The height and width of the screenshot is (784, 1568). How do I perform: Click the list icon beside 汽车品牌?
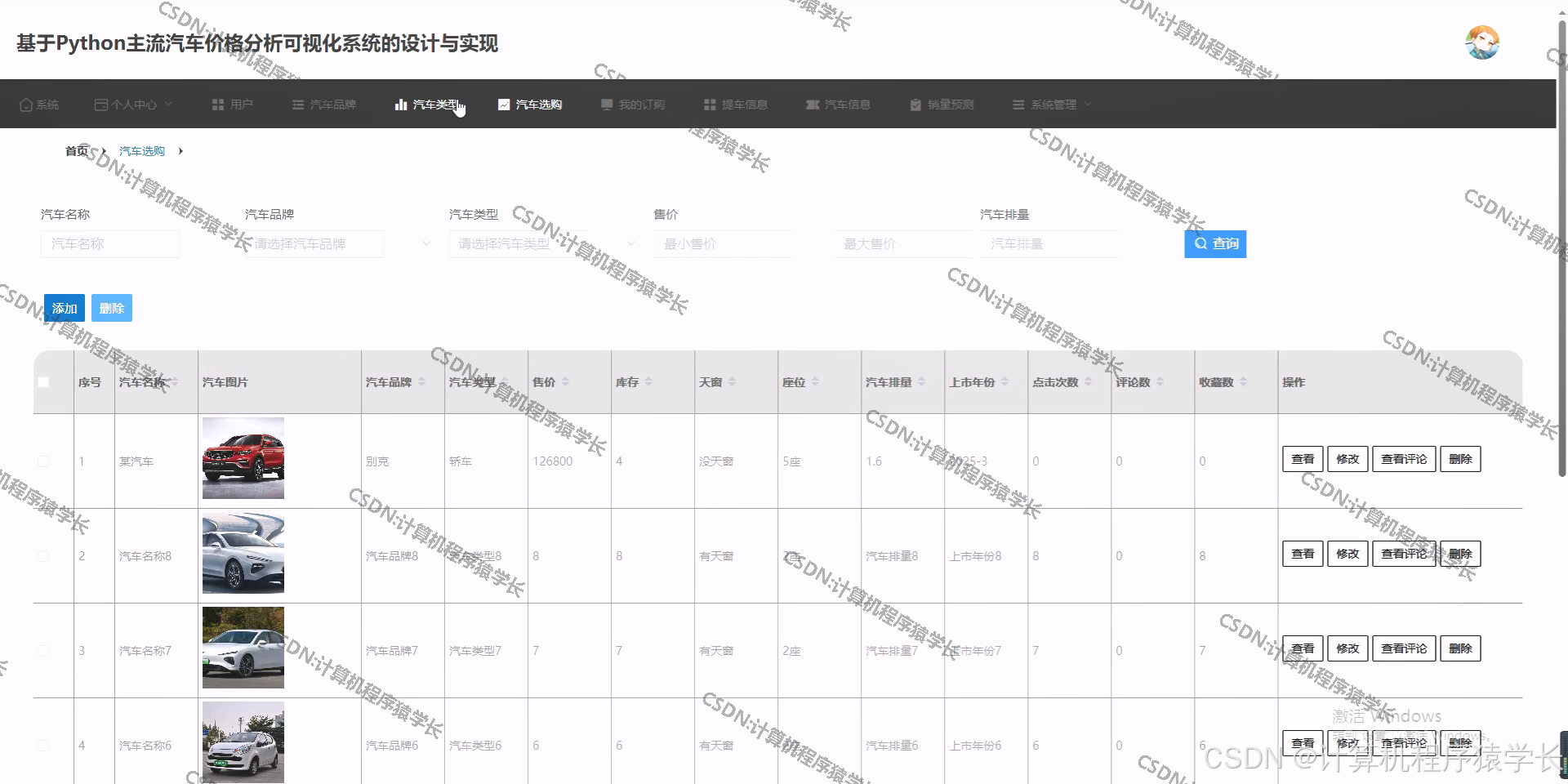coord(298,105)
